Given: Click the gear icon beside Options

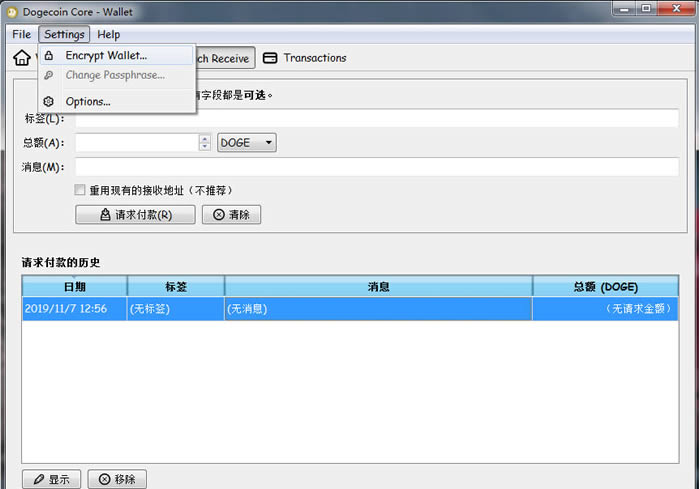Looking at the screenshot, I should coord(48,101).
